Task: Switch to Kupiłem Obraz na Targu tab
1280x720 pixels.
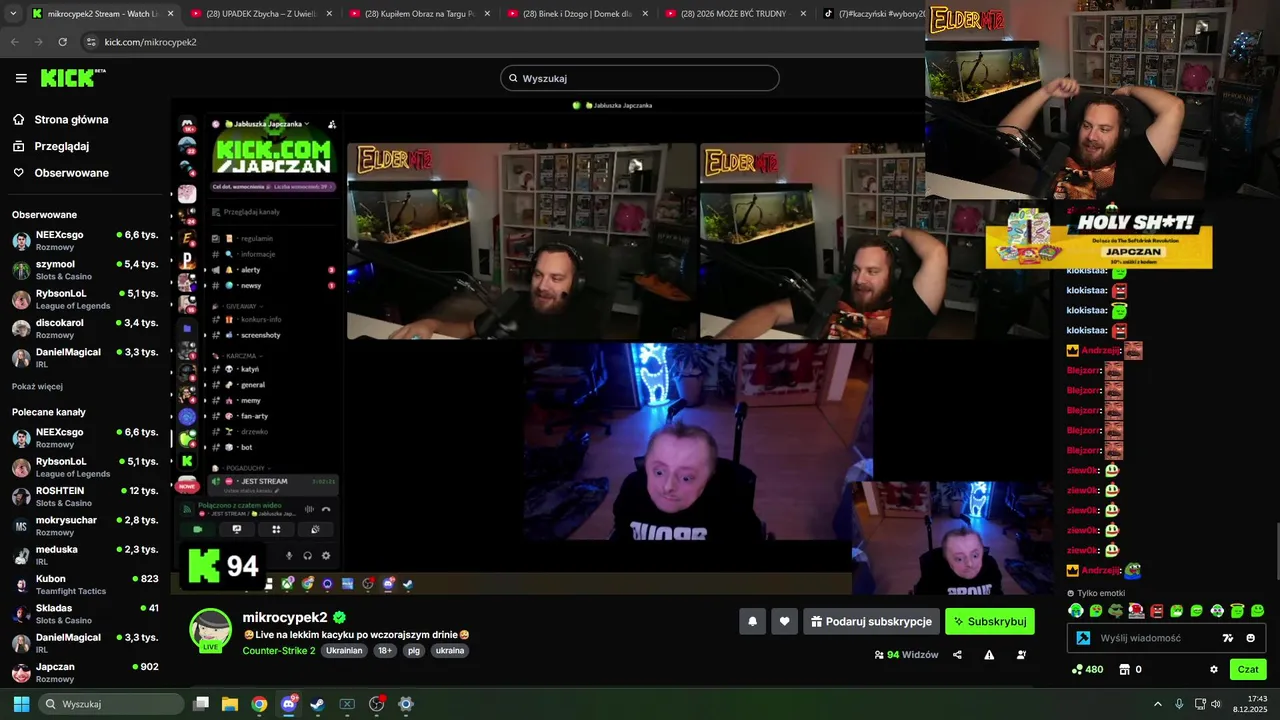Action: click(x=418, y=14)
